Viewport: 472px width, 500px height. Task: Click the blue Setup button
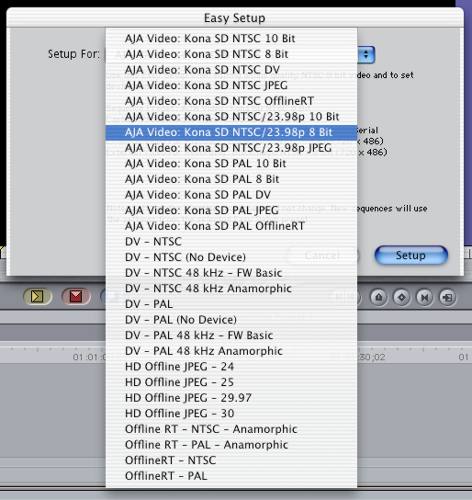click(411, 256)
